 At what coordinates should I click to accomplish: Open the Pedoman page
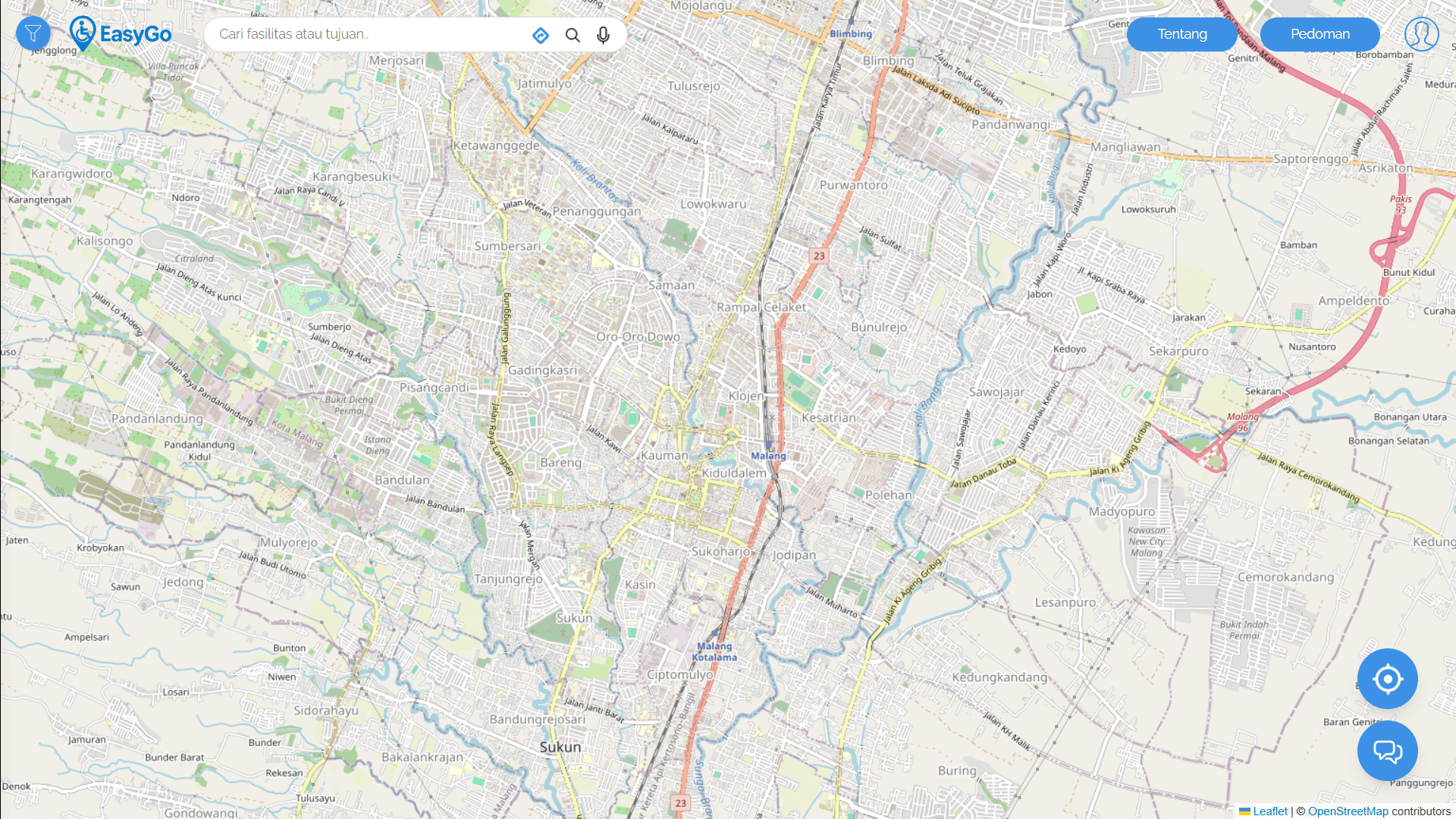coord(1319,34)
